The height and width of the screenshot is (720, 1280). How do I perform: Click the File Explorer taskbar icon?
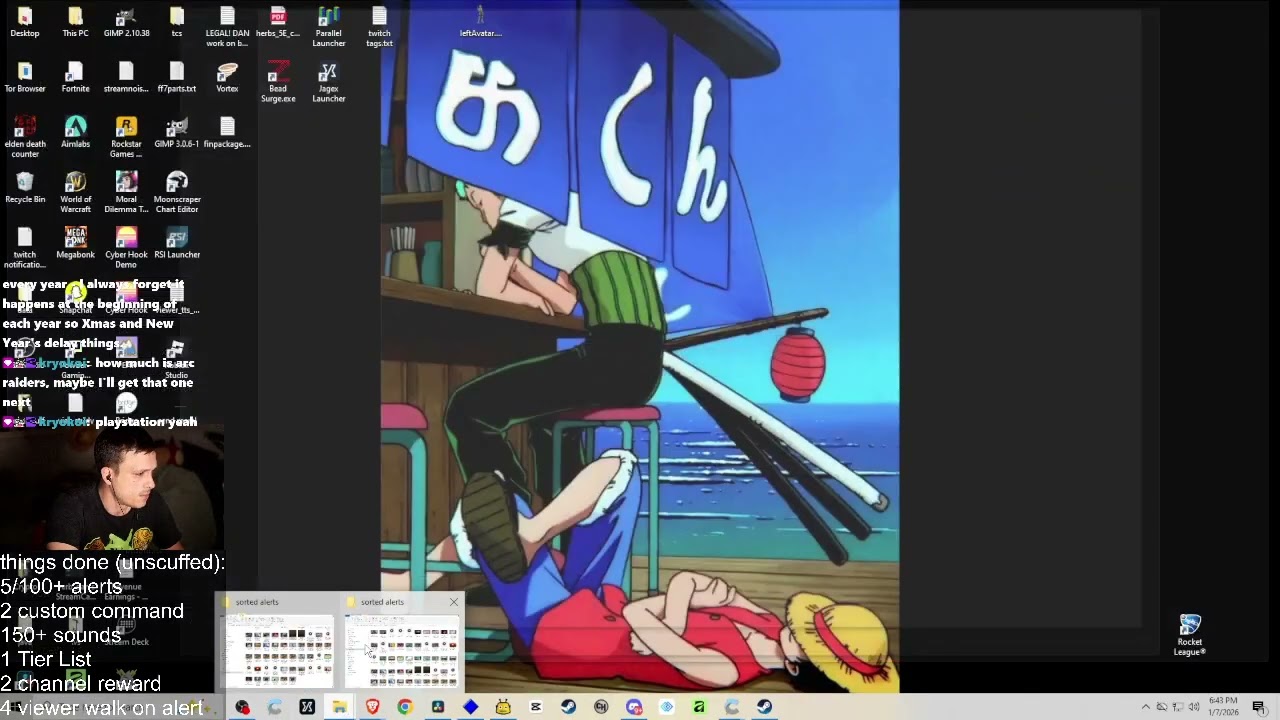click(x=340, y=707)
